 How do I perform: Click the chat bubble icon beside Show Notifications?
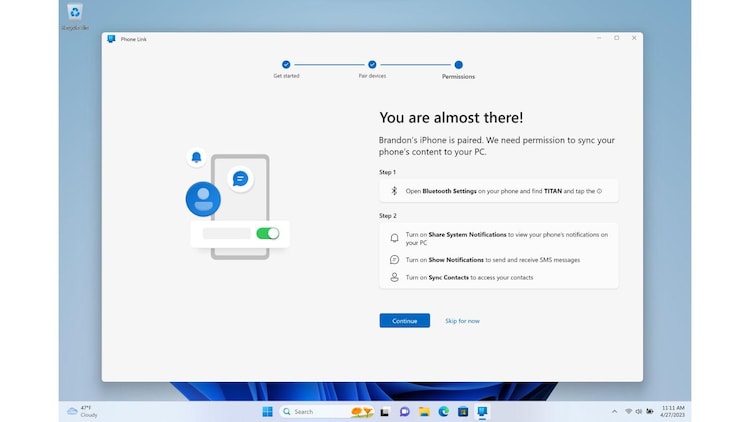(x=394, y=260)
